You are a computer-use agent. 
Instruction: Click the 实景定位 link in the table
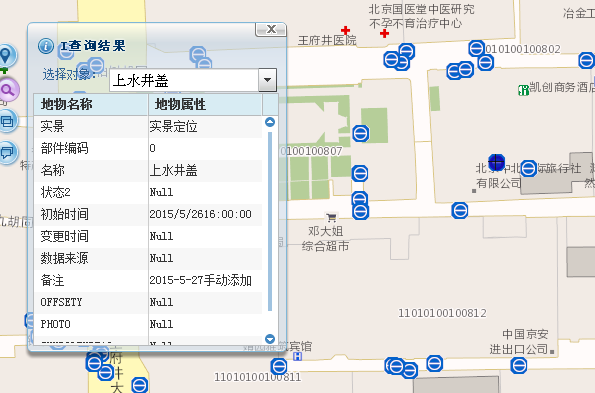coord(173,126)
